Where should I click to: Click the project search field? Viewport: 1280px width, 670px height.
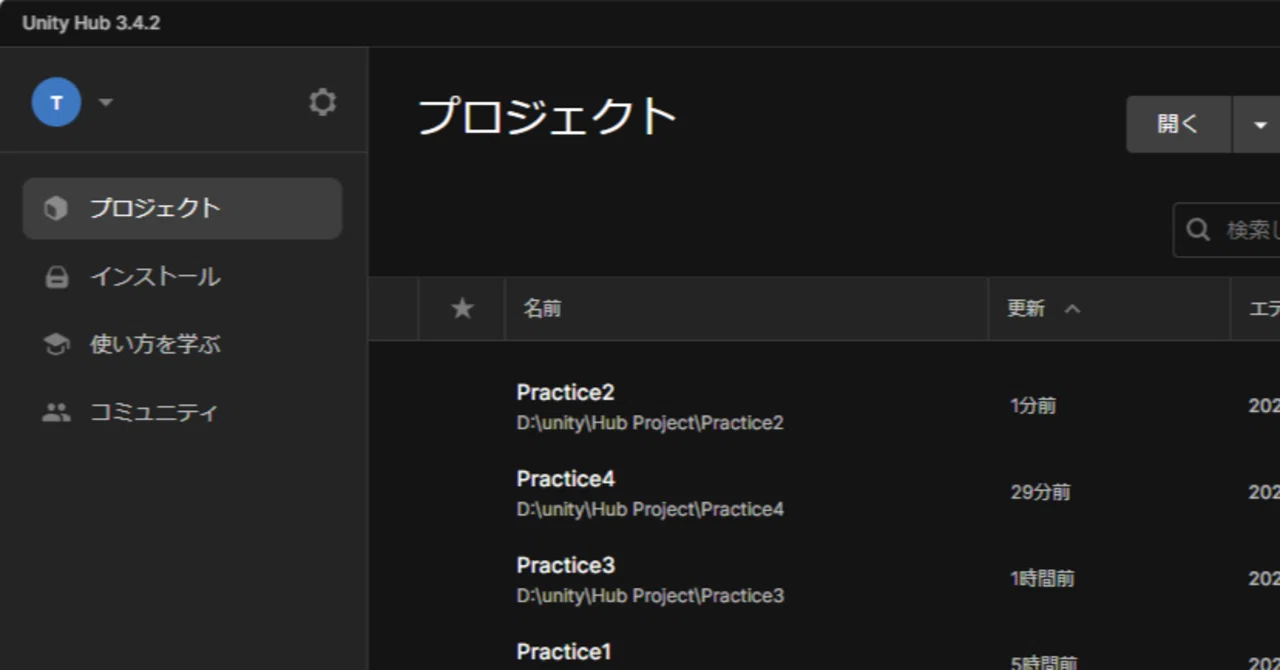1227,230
